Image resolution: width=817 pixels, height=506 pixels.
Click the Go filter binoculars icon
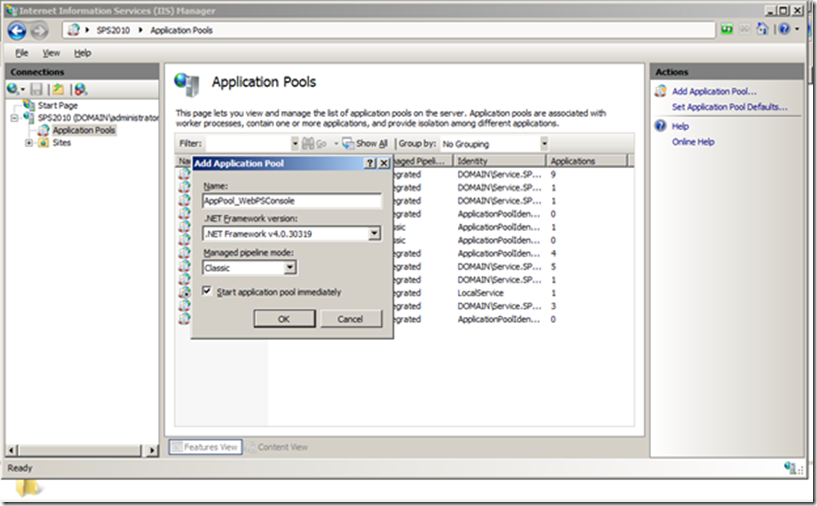[x=308, y=143]
